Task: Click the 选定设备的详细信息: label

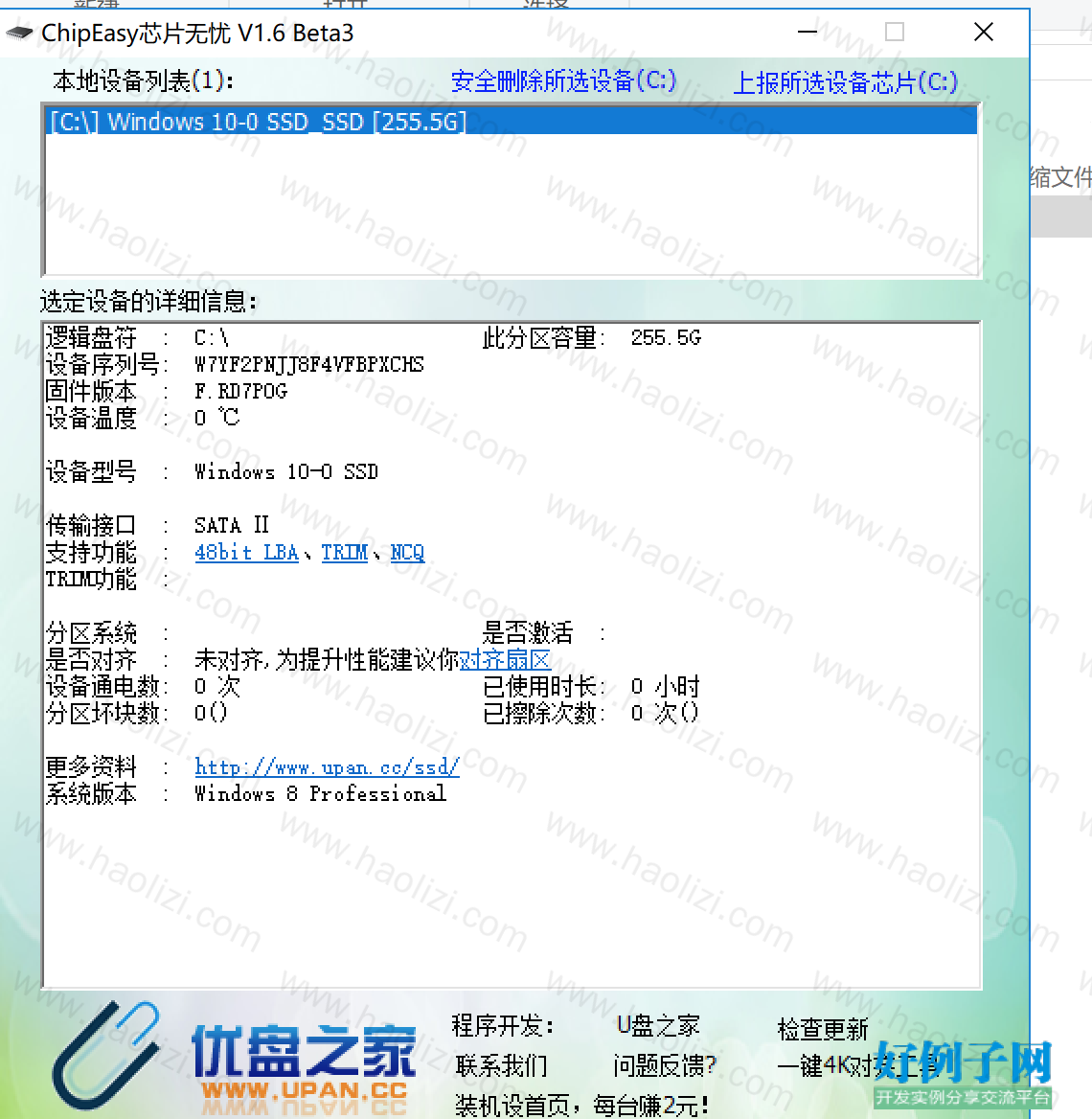Action: click(148, 301)
